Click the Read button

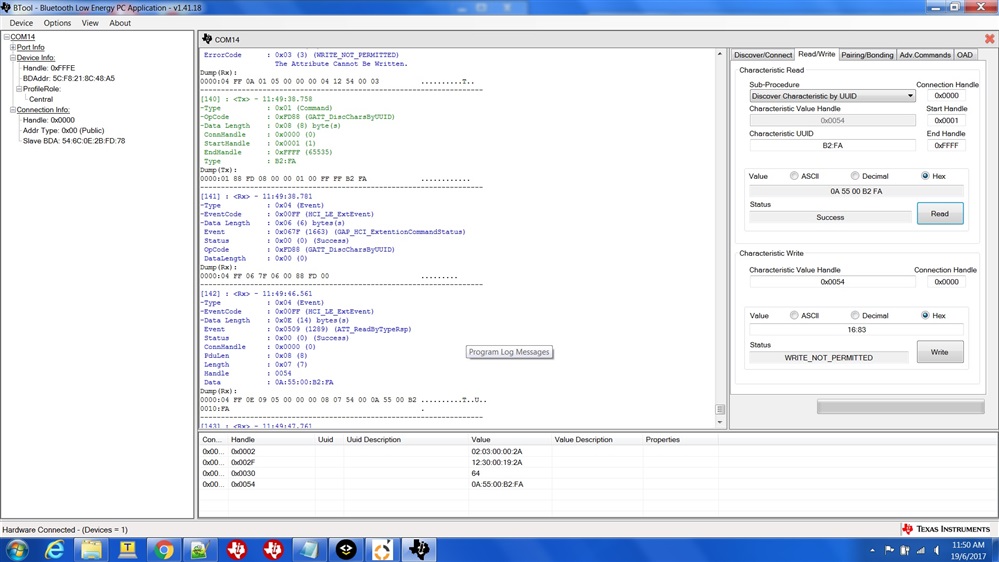939,214
